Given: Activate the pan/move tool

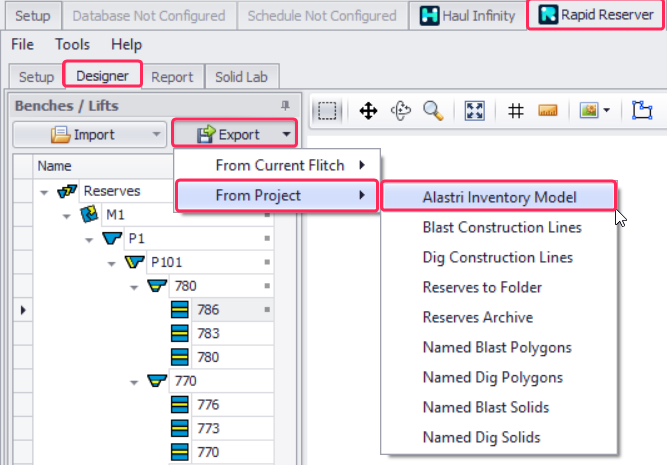Looking at the screenshot, I should click(368, 111).
